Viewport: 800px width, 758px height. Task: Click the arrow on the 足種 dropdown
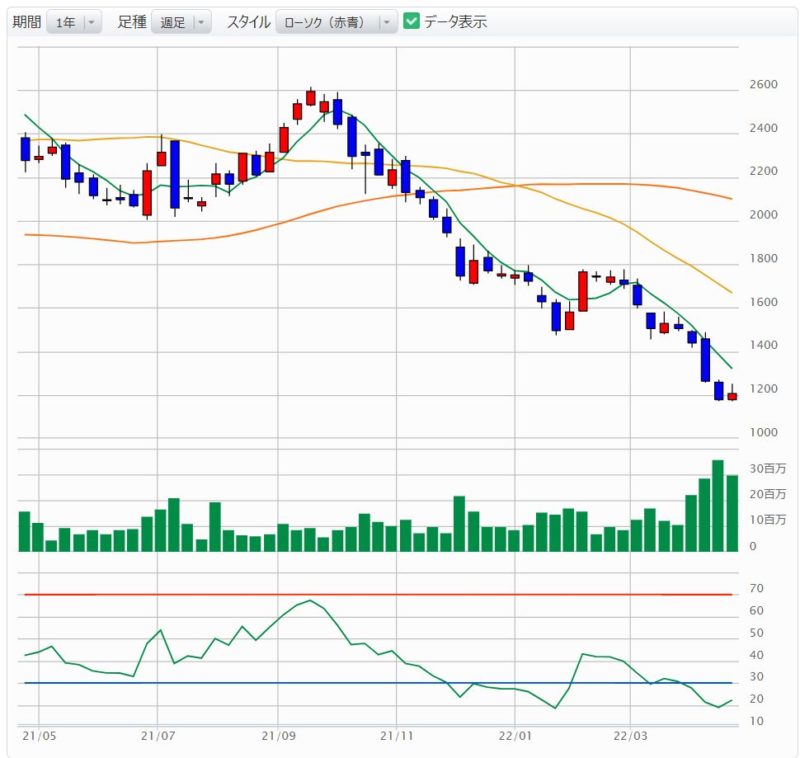pyautogui.click(x=200, y=22)
